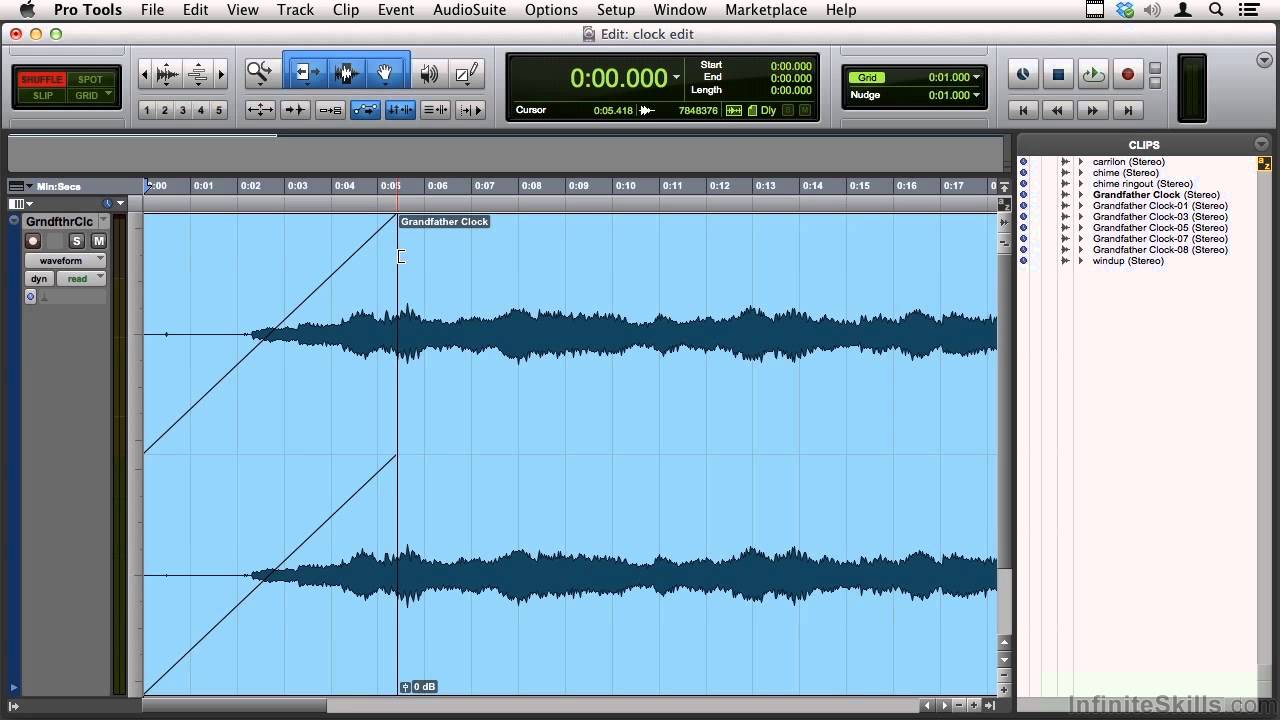Click the MIDI zoom button

click(x=197, y=74)
